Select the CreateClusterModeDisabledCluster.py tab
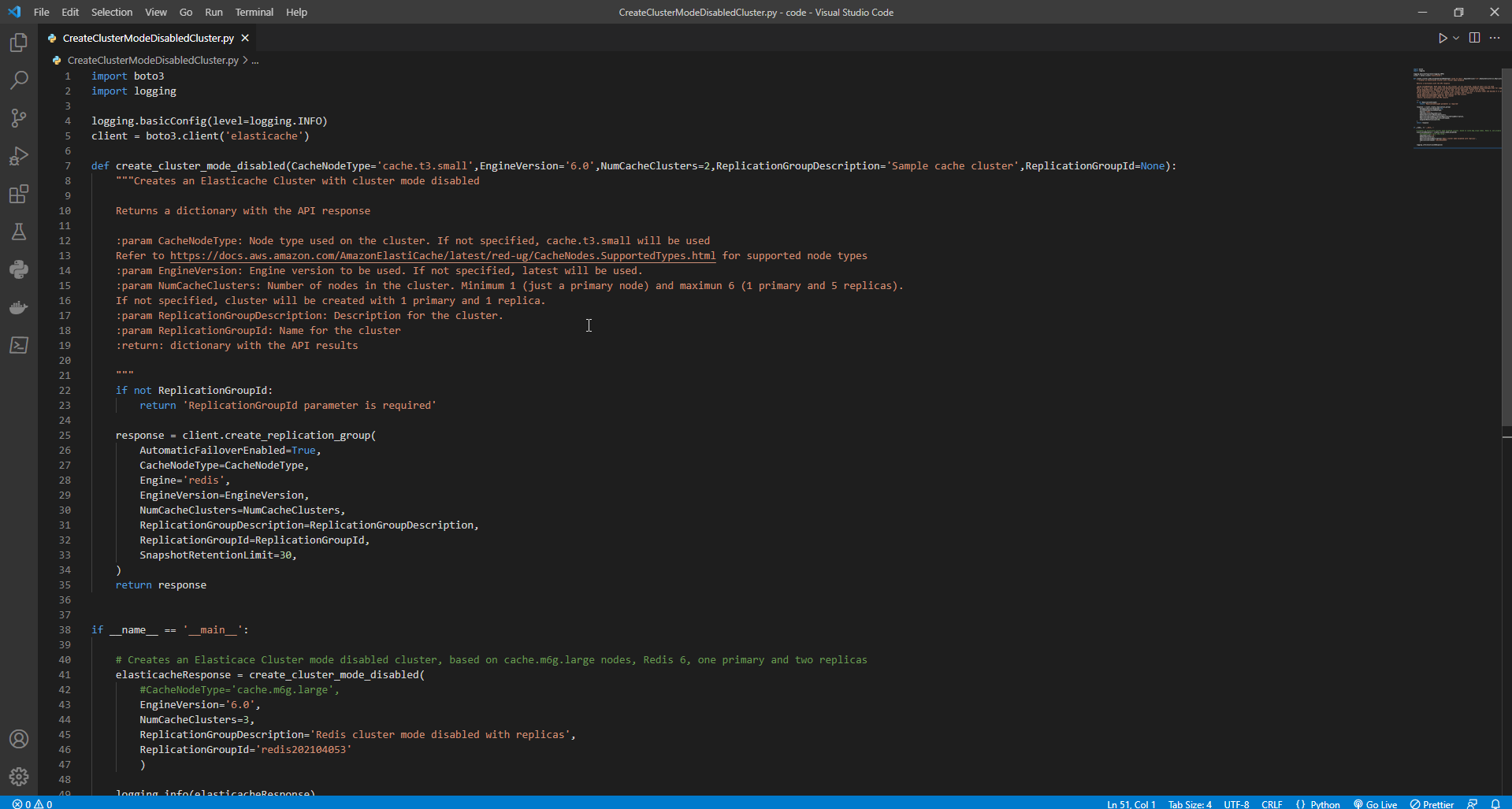1512x809 pixels. (146, 37)
